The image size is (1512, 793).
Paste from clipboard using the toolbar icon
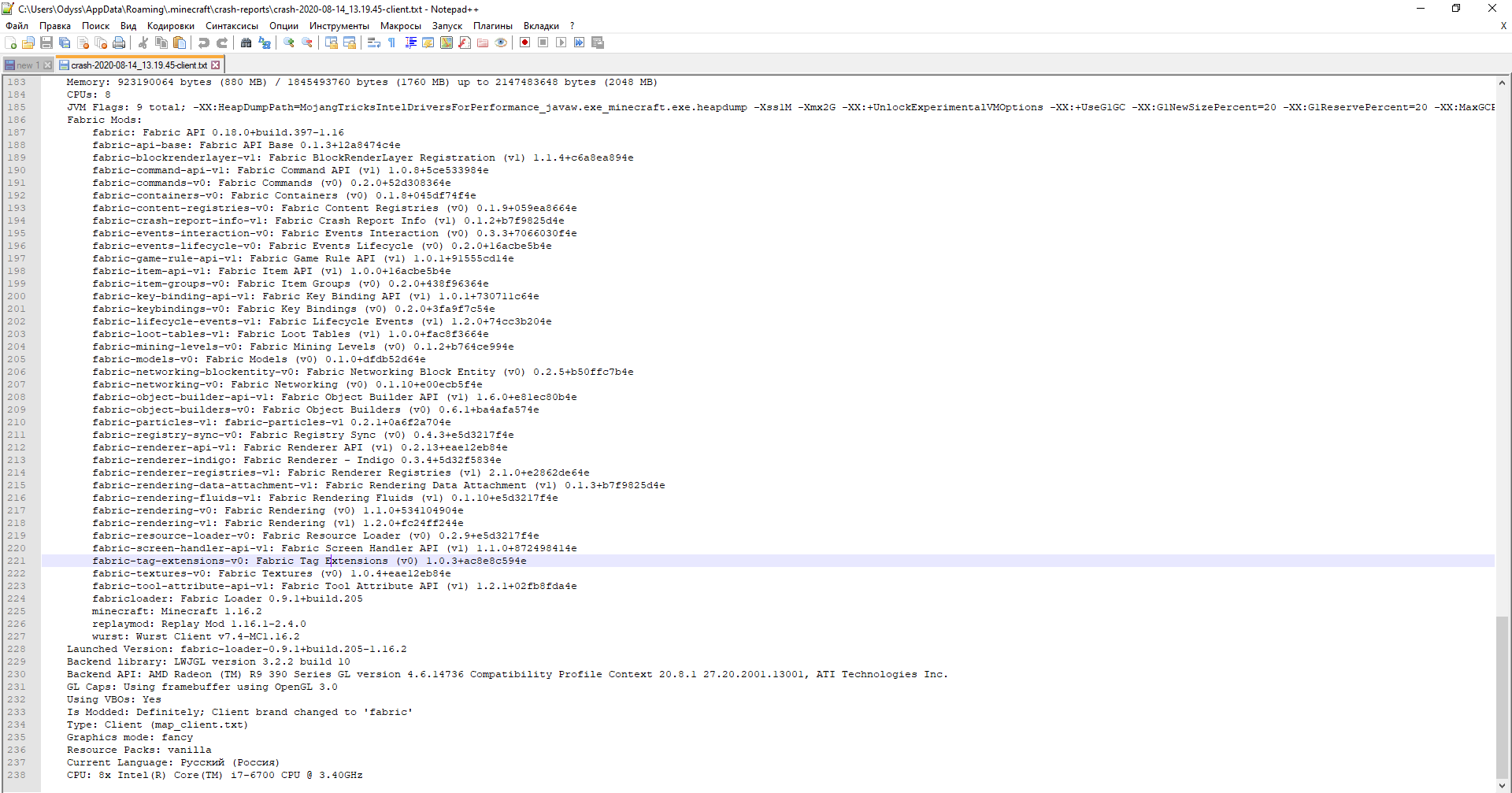(180, 43)
